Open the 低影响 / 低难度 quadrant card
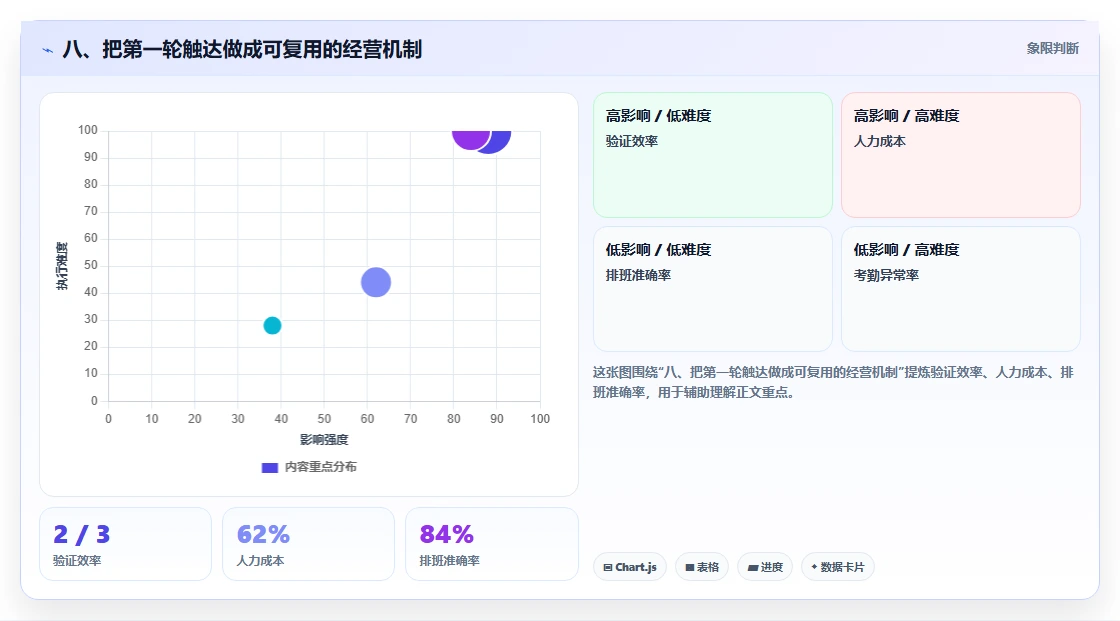1120x621 pixels. click(x=713, y=289)
